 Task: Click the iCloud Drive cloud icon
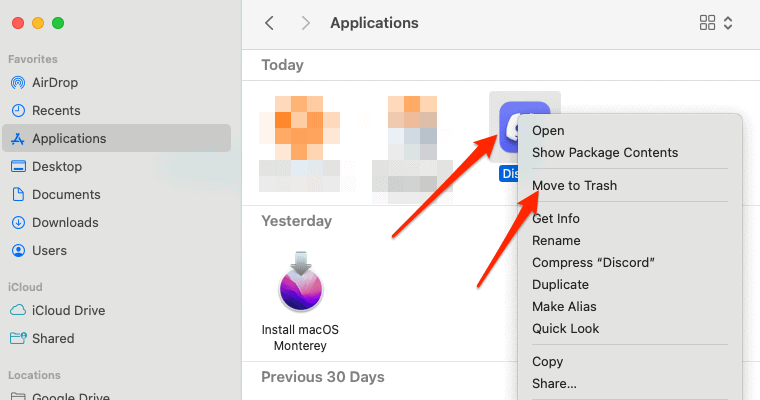(x=18, y=311)
